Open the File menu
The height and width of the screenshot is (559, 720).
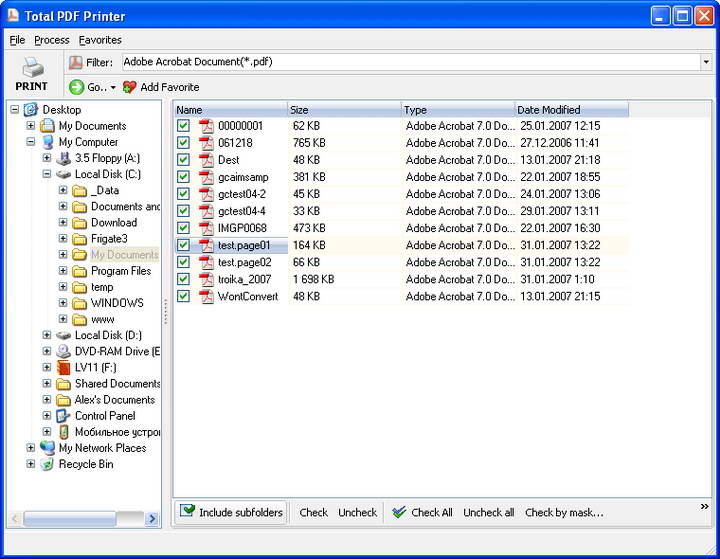tap(17, 40)
